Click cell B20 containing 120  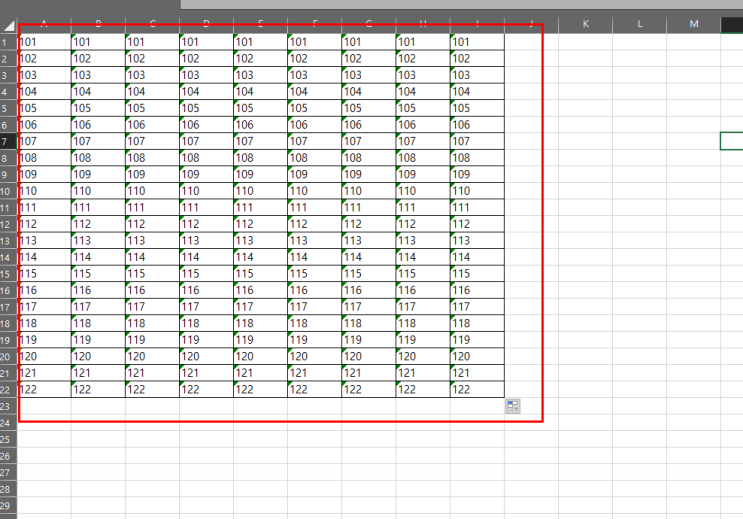pyautogui.click(x=99, y=356)
